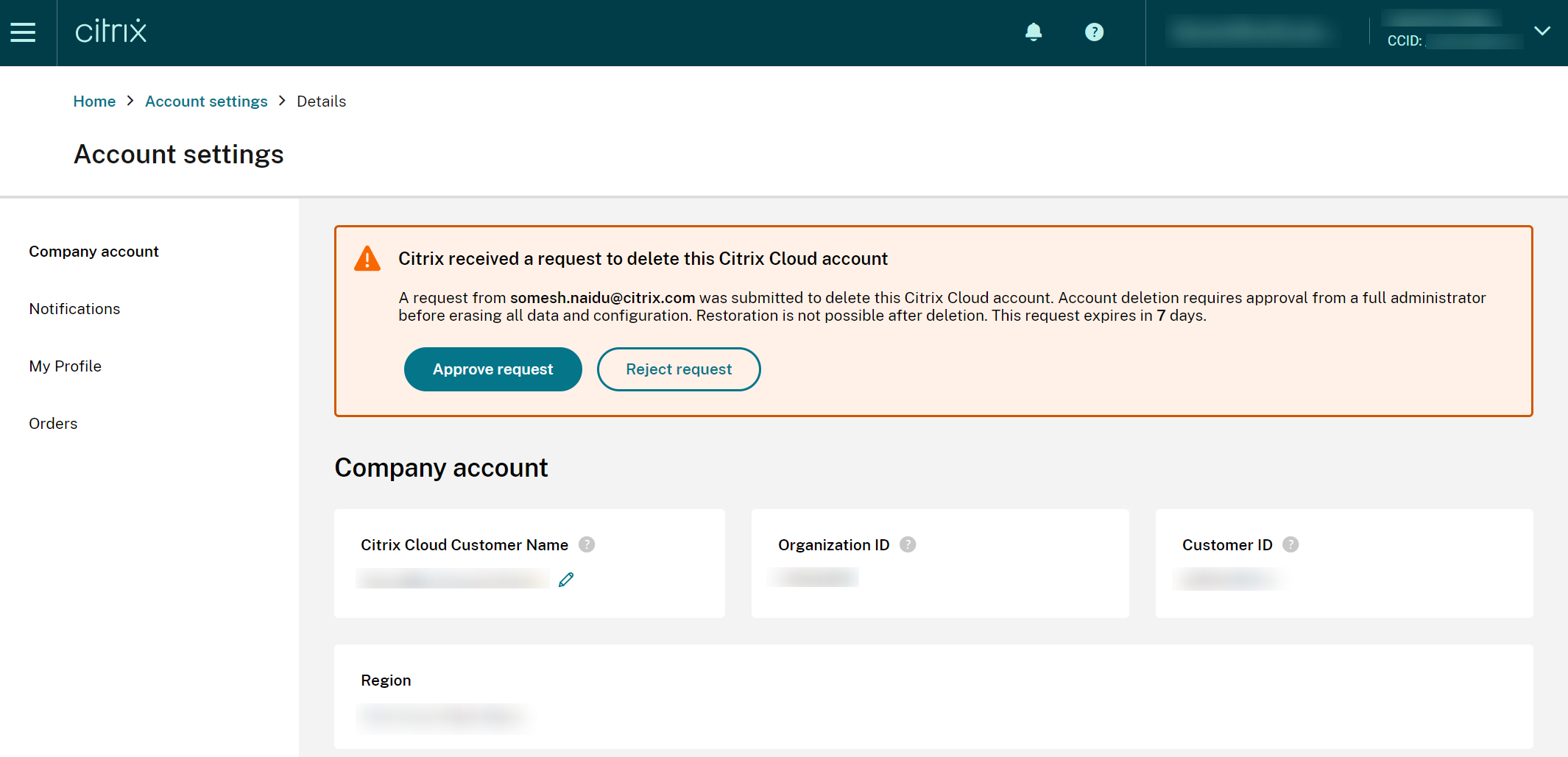Open the help question mark icon

1094,32
